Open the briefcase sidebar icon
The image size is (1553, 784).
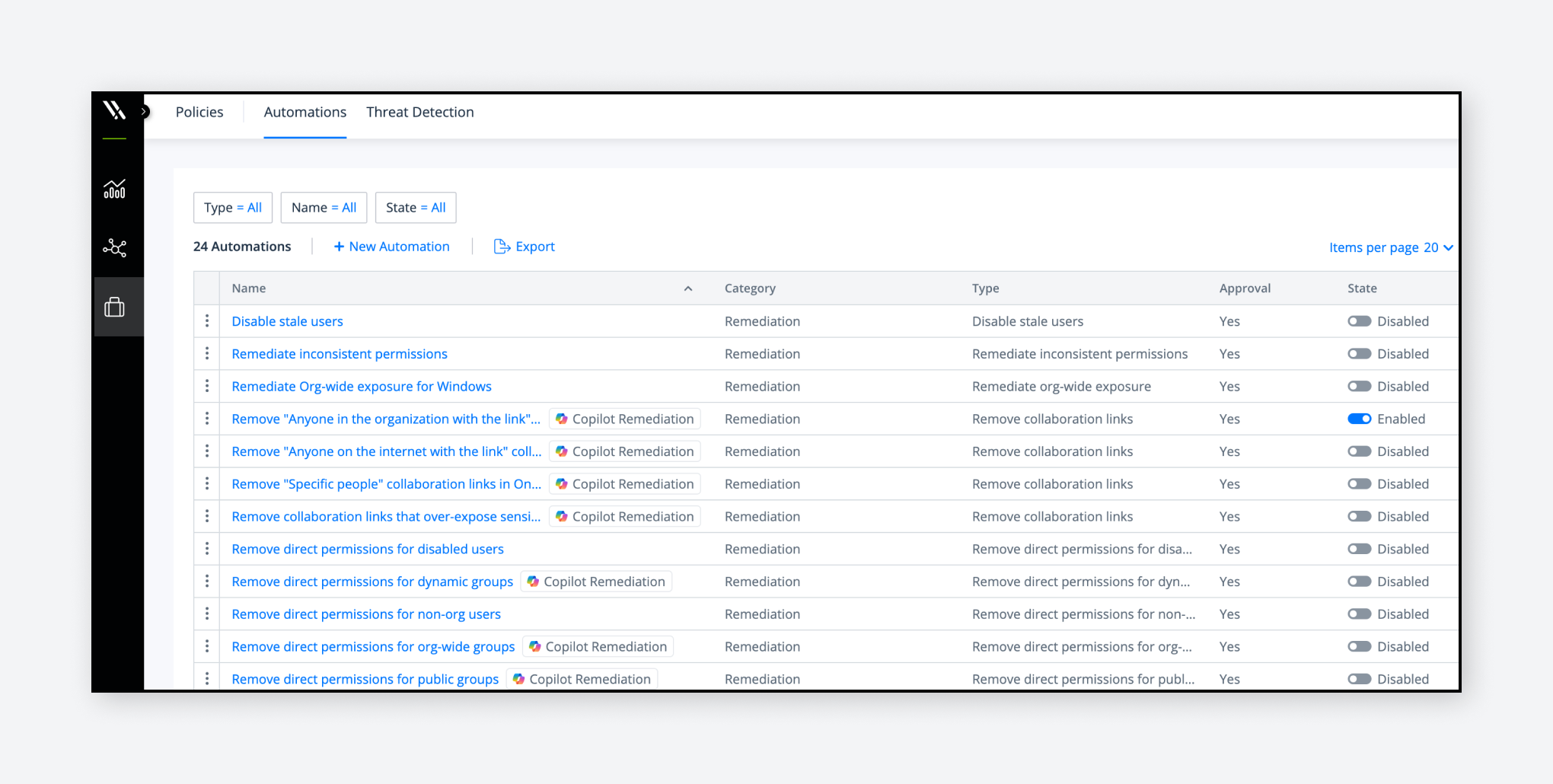pos(116,306)
